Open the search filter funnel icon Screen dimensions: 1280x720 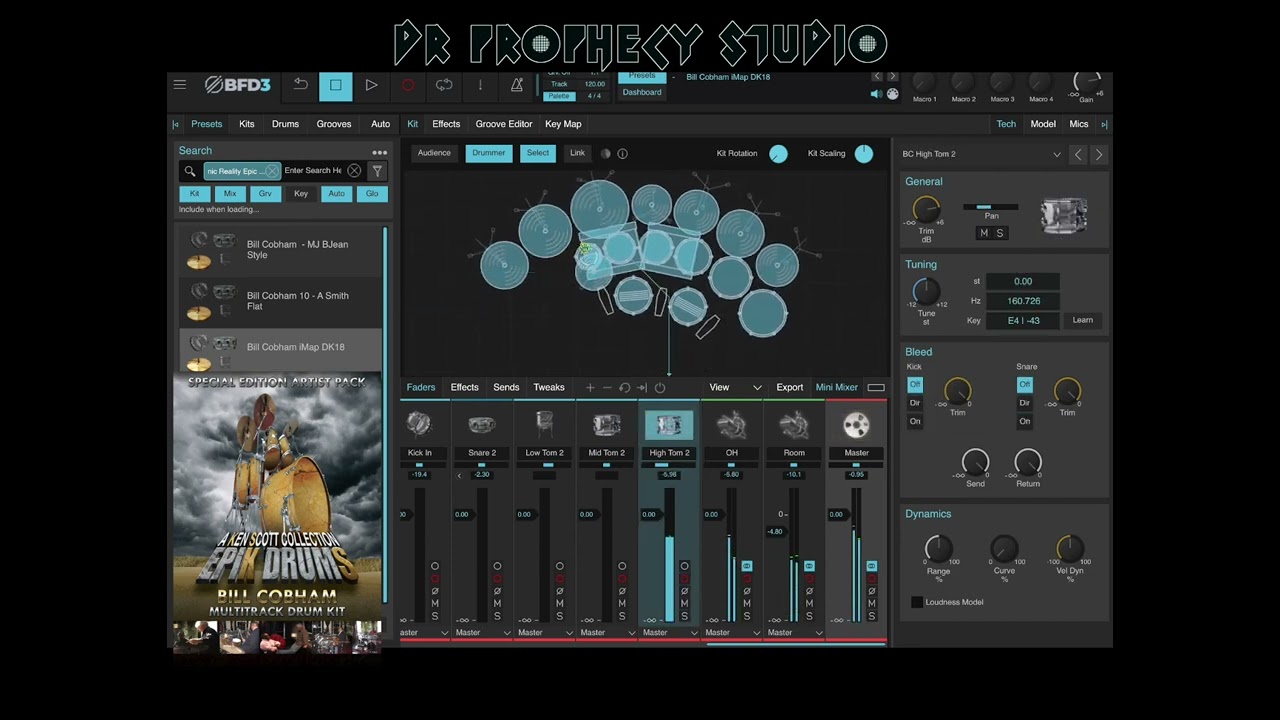[x=377, y=171]
